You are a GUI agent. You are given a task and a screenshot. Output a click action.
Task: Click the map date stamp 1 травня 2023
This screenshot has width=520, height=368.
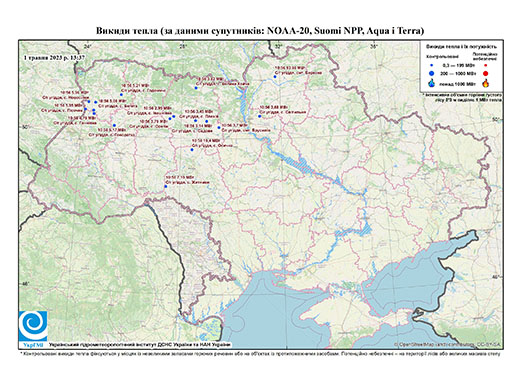click(x=54, y=57)
